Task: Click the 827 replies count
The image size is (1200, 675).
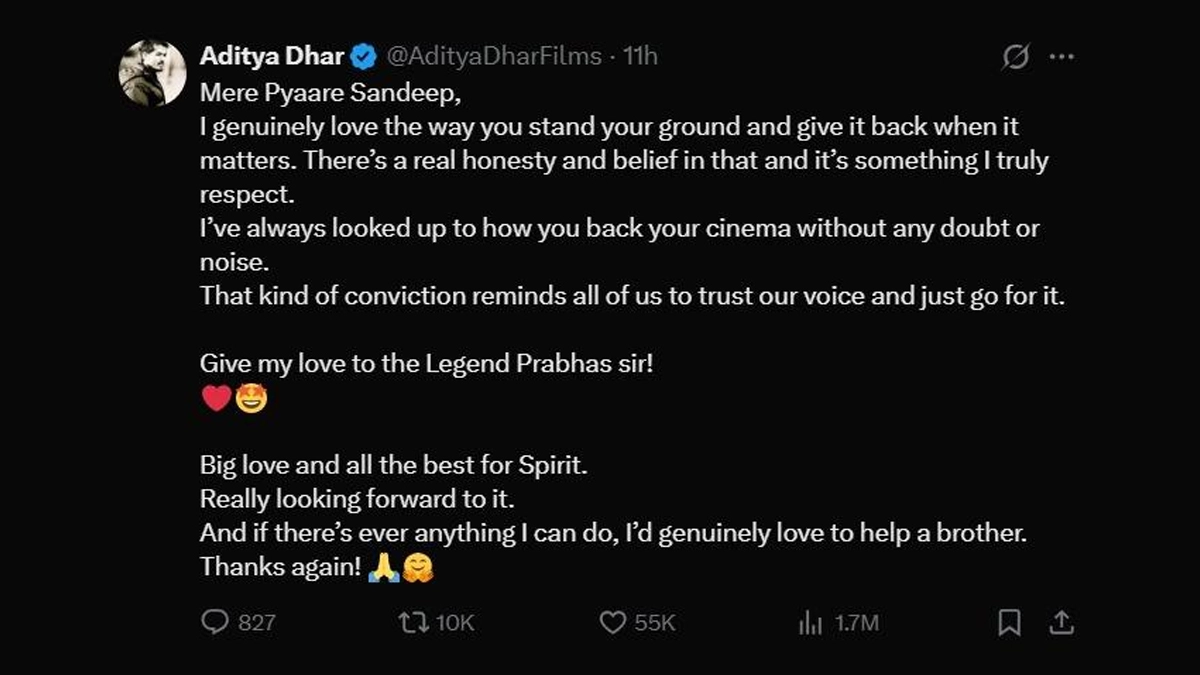Action: [257, 623]
